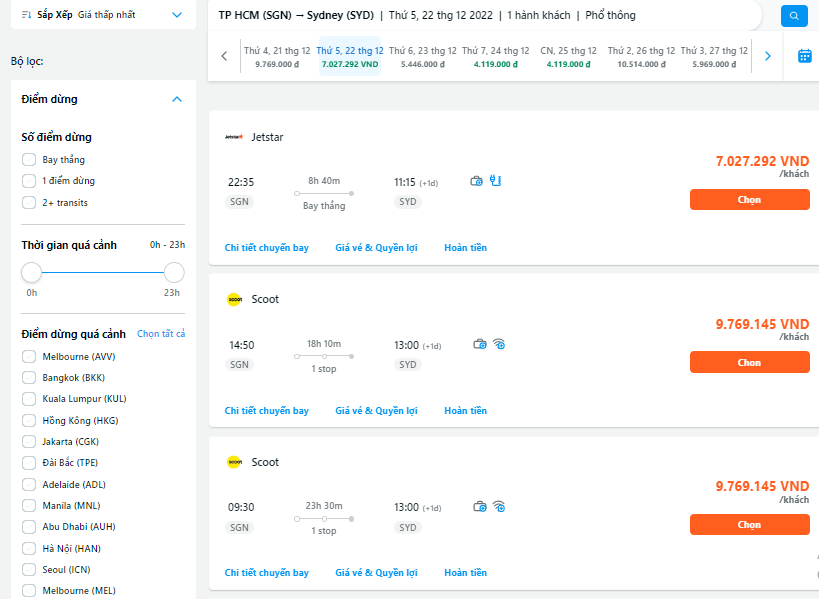Image resolution: width=819 pixels, height=599 pixels.
Task: Select date tab Thứ 7, 24 thg 12
Action: (496, 56)
